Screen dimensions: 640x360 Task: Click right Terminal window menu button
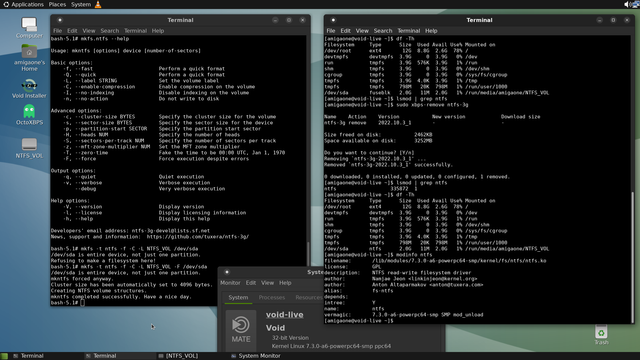tap(333, 20)
